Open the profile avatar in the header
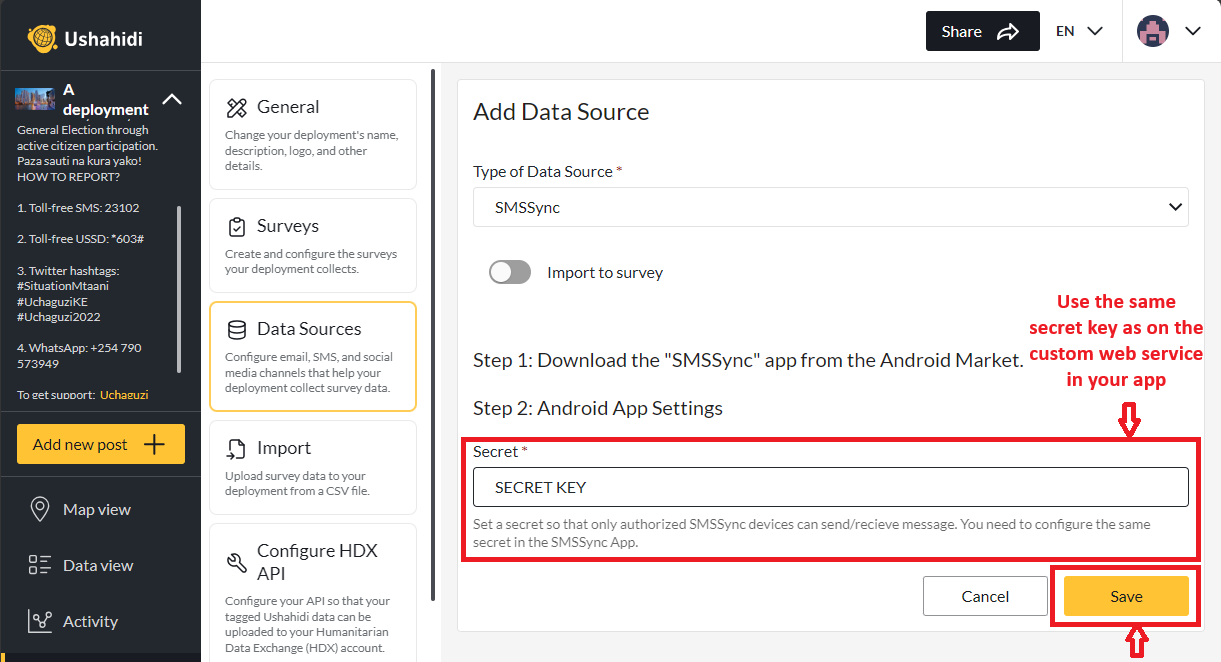The width and height of the screenshot is (1221, 662). point(1153,31)
